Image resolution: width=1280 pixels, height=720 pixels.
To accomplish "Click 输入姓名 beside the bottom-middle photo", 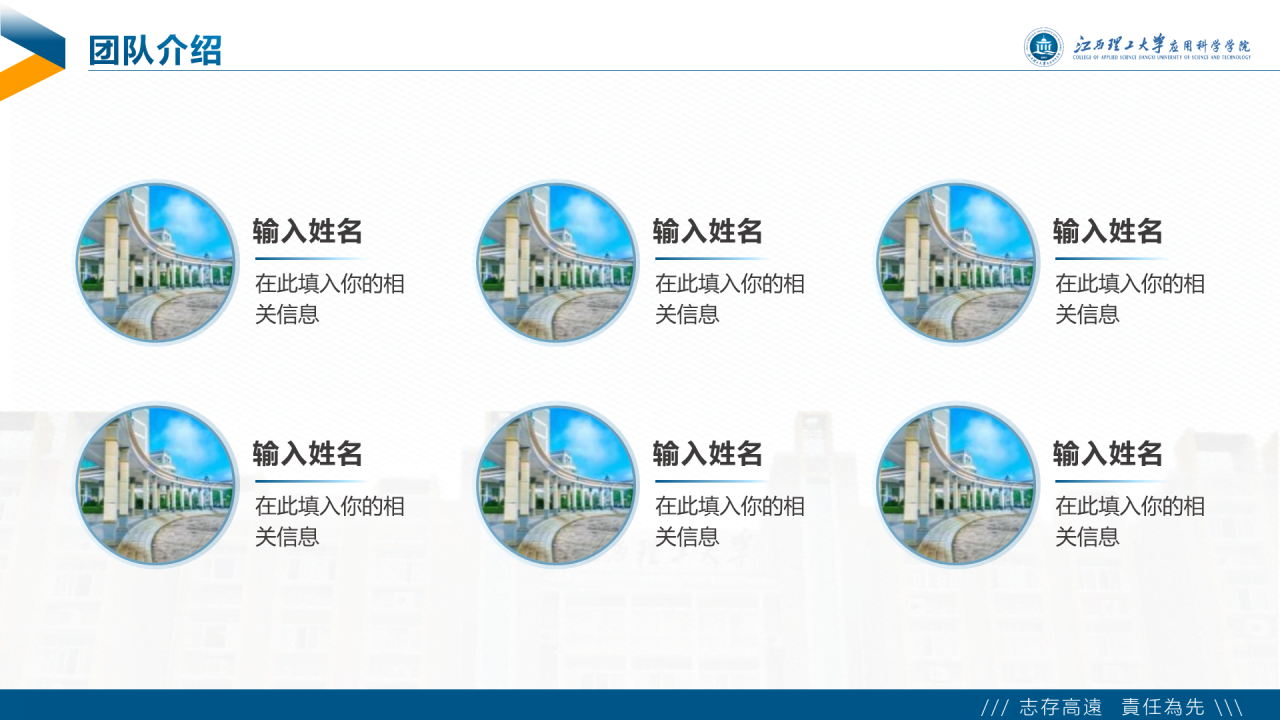I will tap(708, 454).
